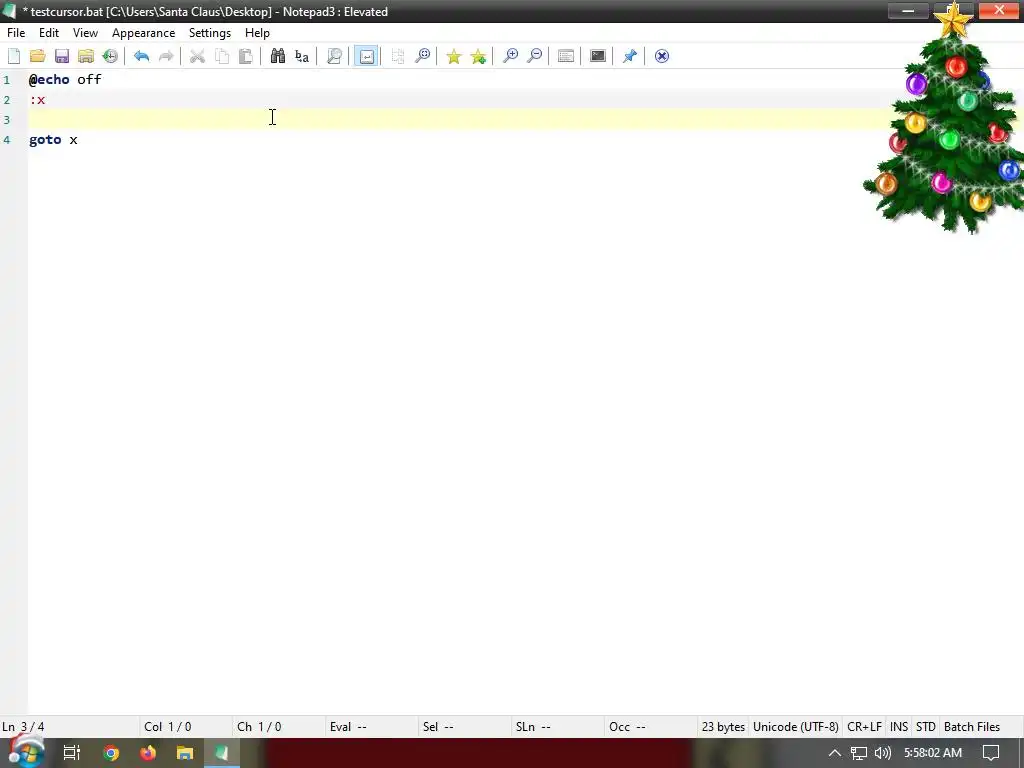
Task: Click the Copy toolbar icon
Action: click(x=221, y=56)
